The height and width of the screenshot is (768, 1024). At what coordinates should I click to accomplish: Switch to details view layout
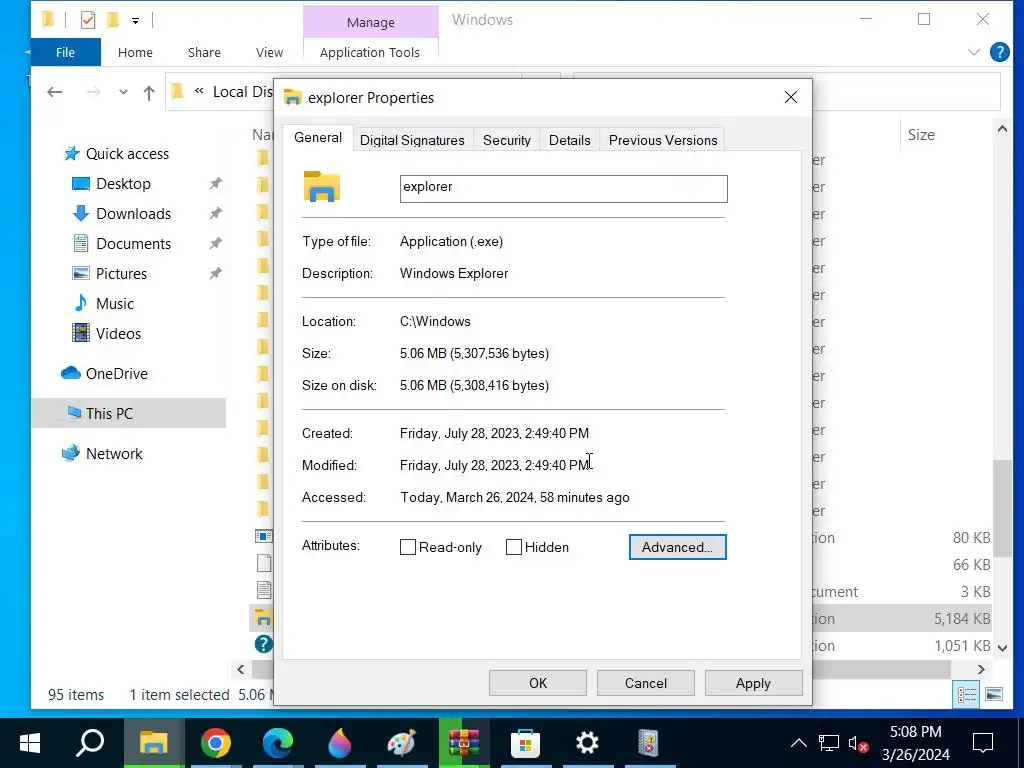tap(967, 694)
